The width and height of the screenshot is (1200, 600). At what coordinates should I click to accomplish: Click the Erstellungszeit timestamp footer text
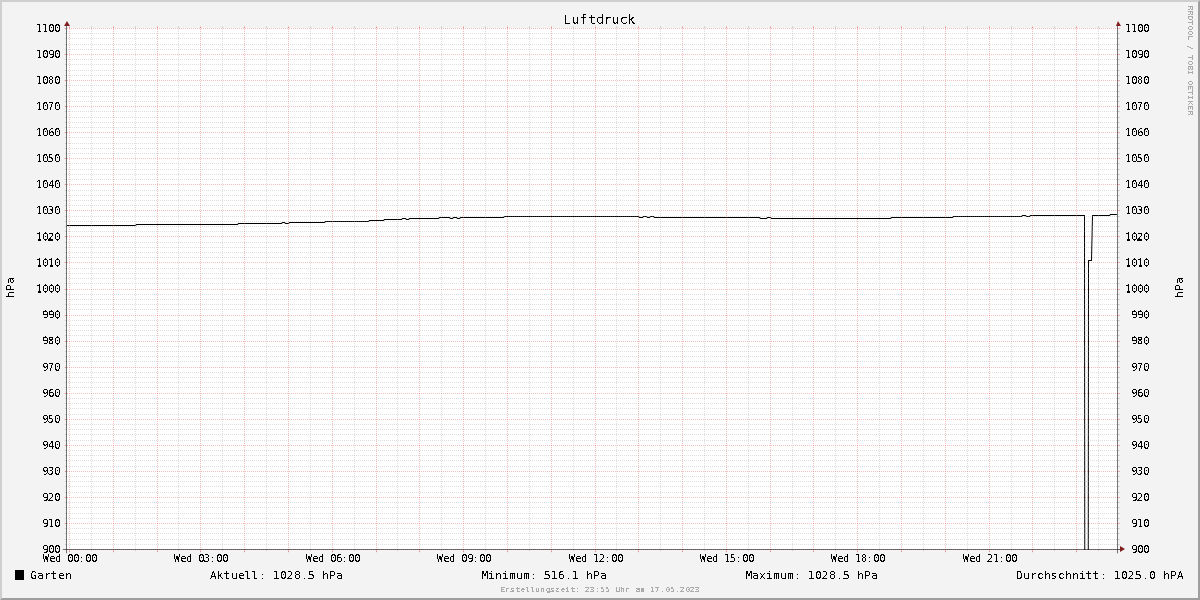tap(600, 589)
